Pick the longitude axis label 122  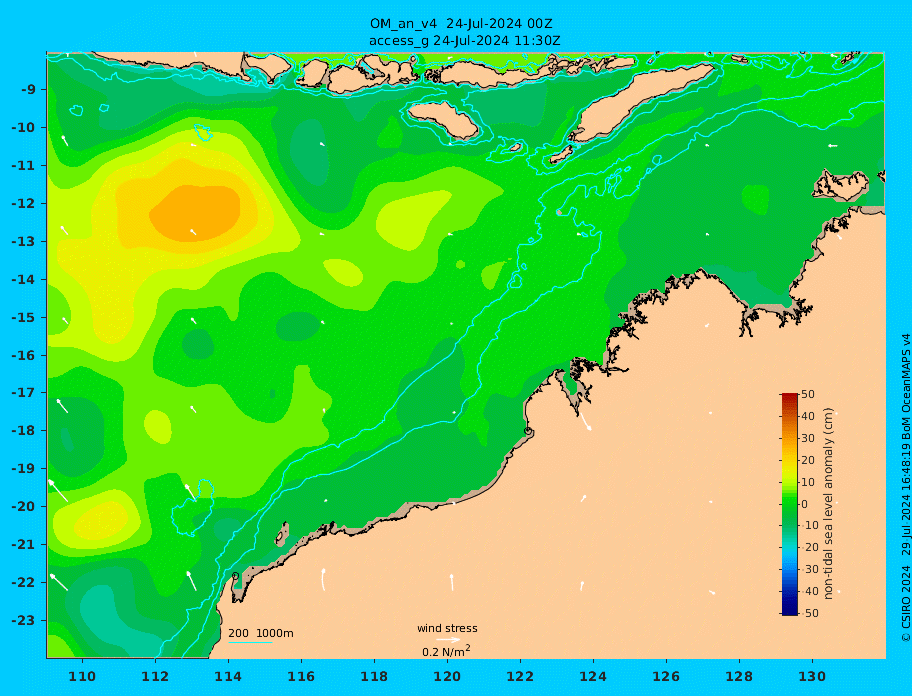pos(520,676)
